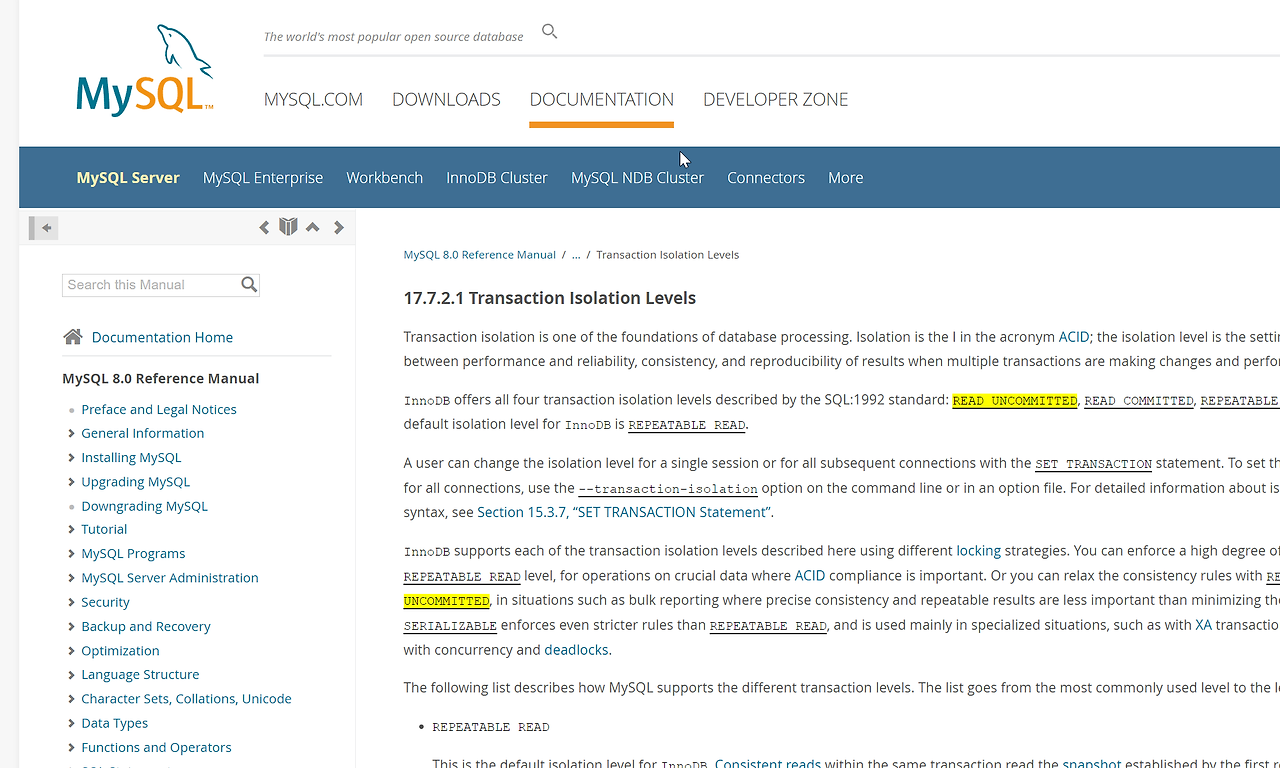Image resolution: width=1280 pixels, height=768 pixels.
Task: Expand the General Information tree arrow
Action: coord(71,433)
